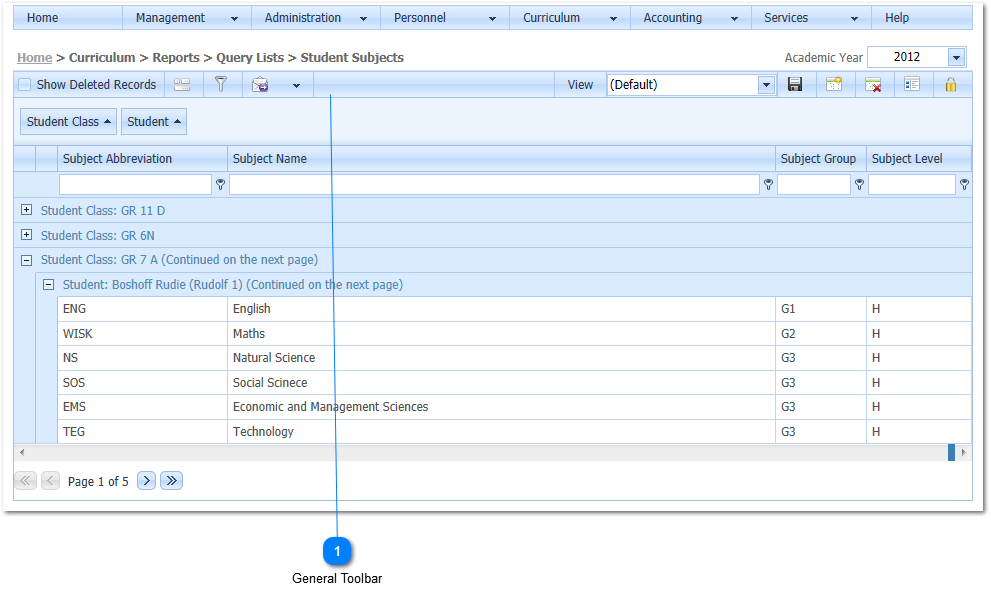Click the Student Class group header button
991x602 pixels.
pyautogui.click(x=68, y=121)
